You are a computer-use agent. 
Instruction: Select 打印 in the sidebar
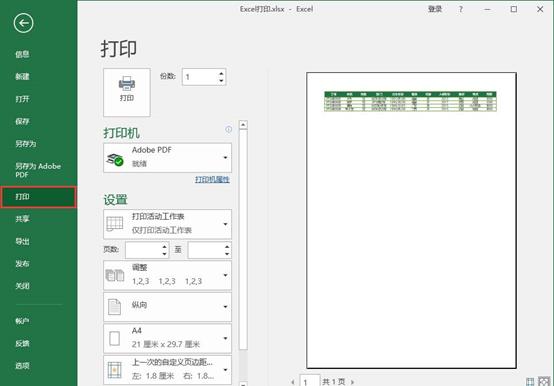click(38, 197)
